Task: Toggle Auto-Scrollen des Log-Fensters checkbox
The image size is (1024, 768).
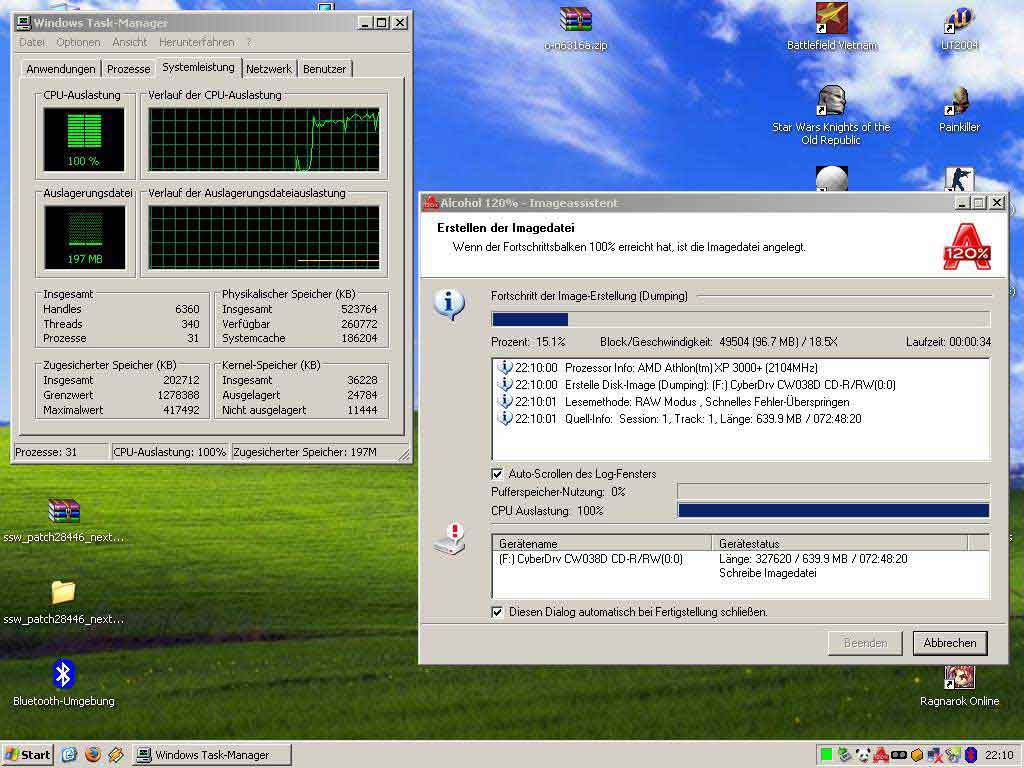Action: click(497, 473)
